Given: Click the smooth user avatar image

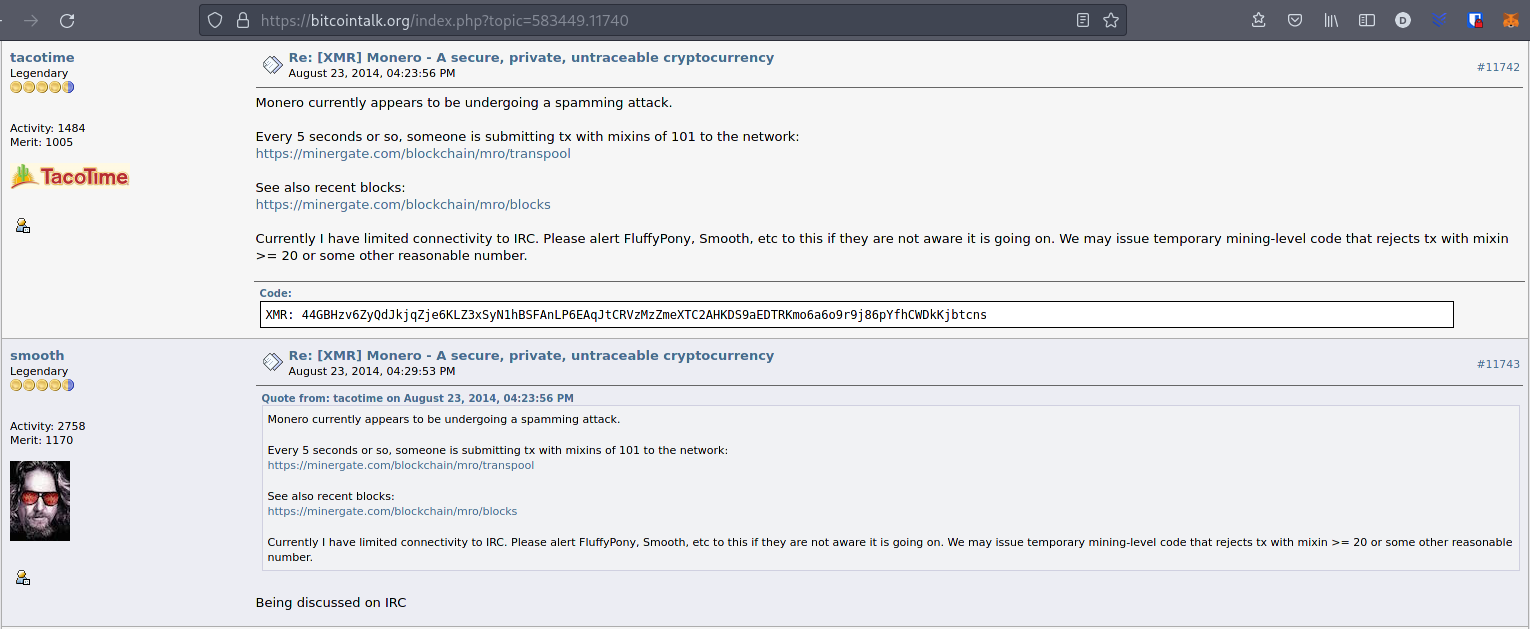Looking at the screenshot, I should pos(40,501).
